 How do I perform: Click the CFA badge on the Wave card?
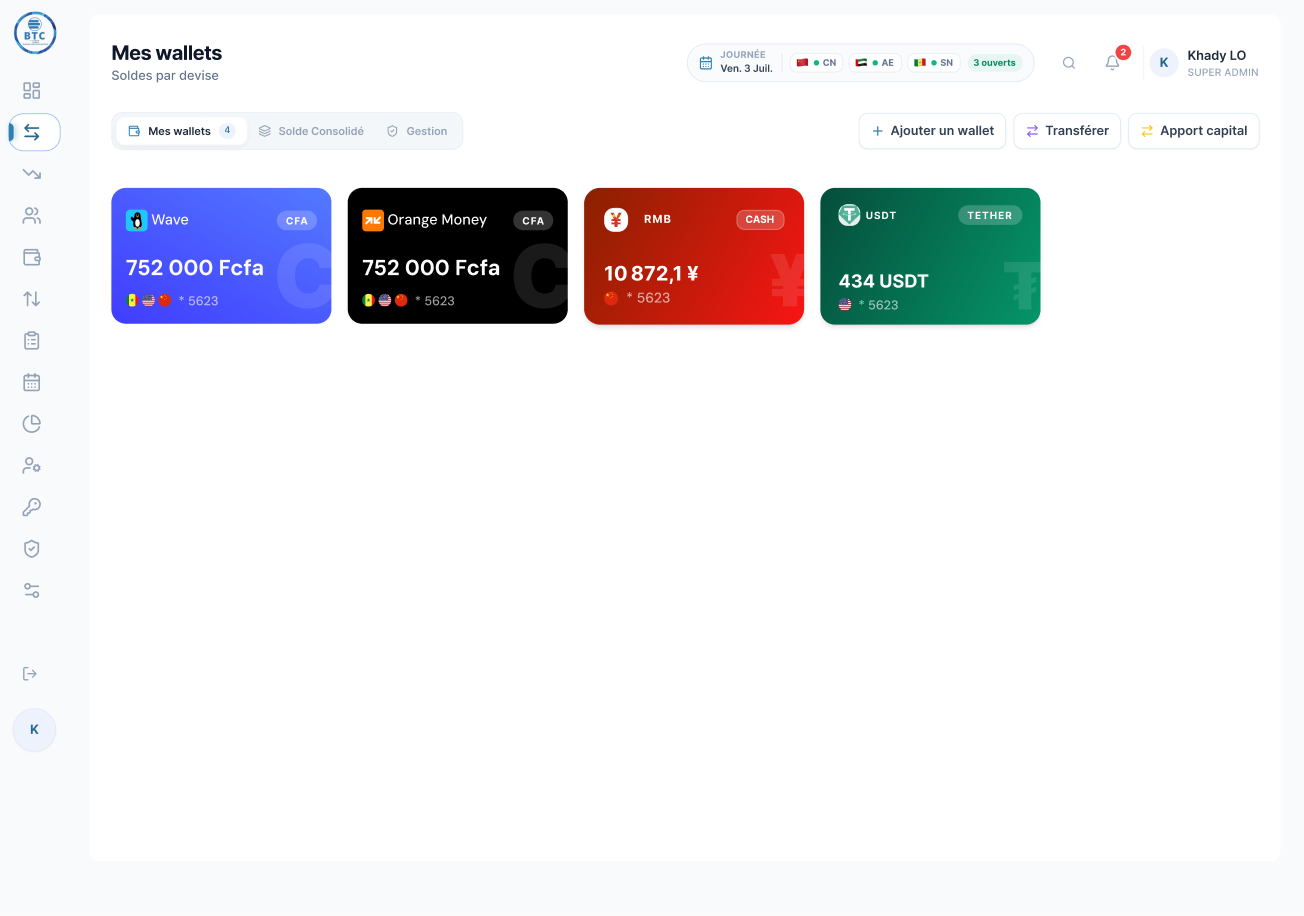tap(297, 221)
